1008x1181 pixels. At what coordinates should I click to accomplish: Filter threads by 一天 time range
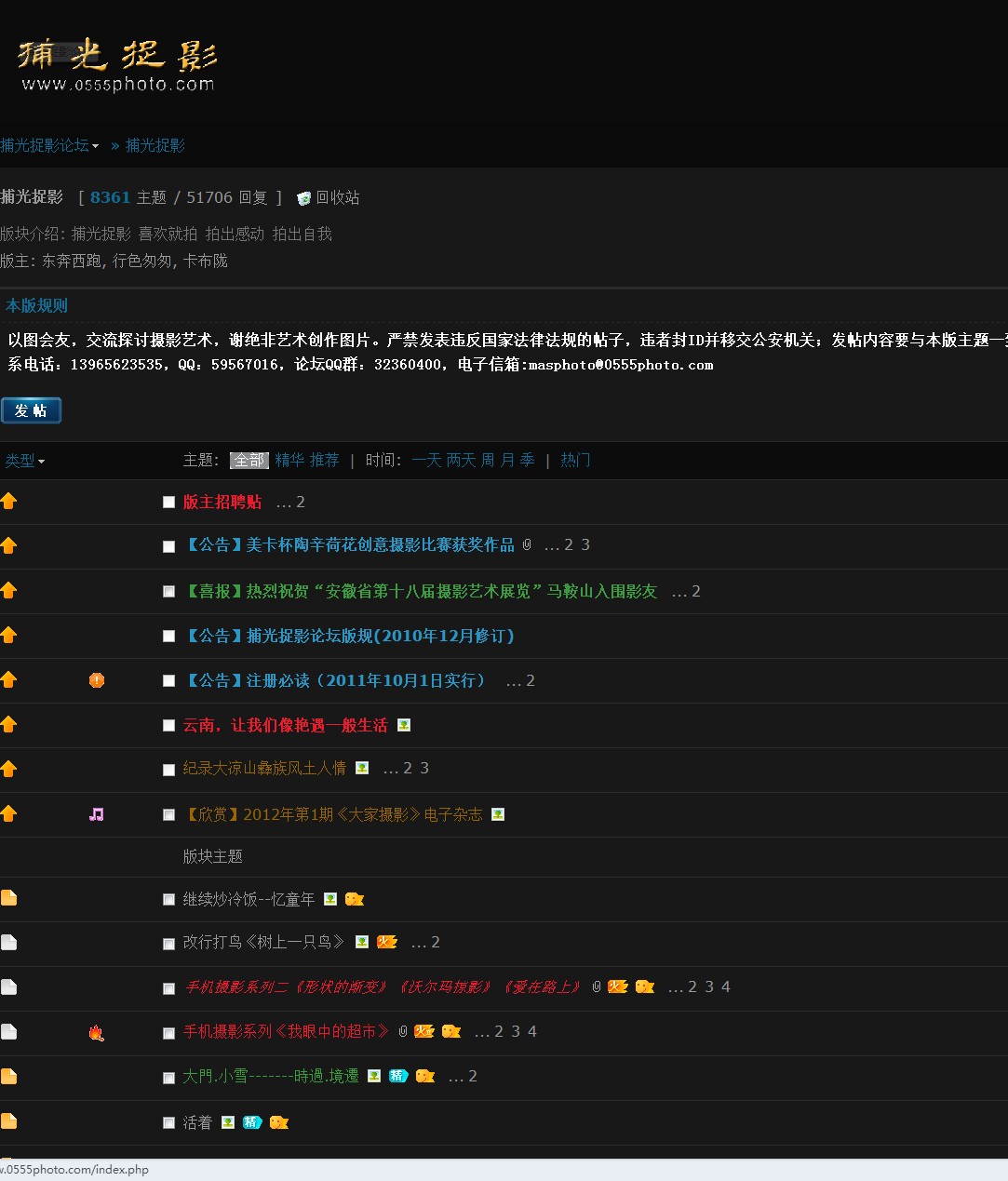click(x=426, y=460)
